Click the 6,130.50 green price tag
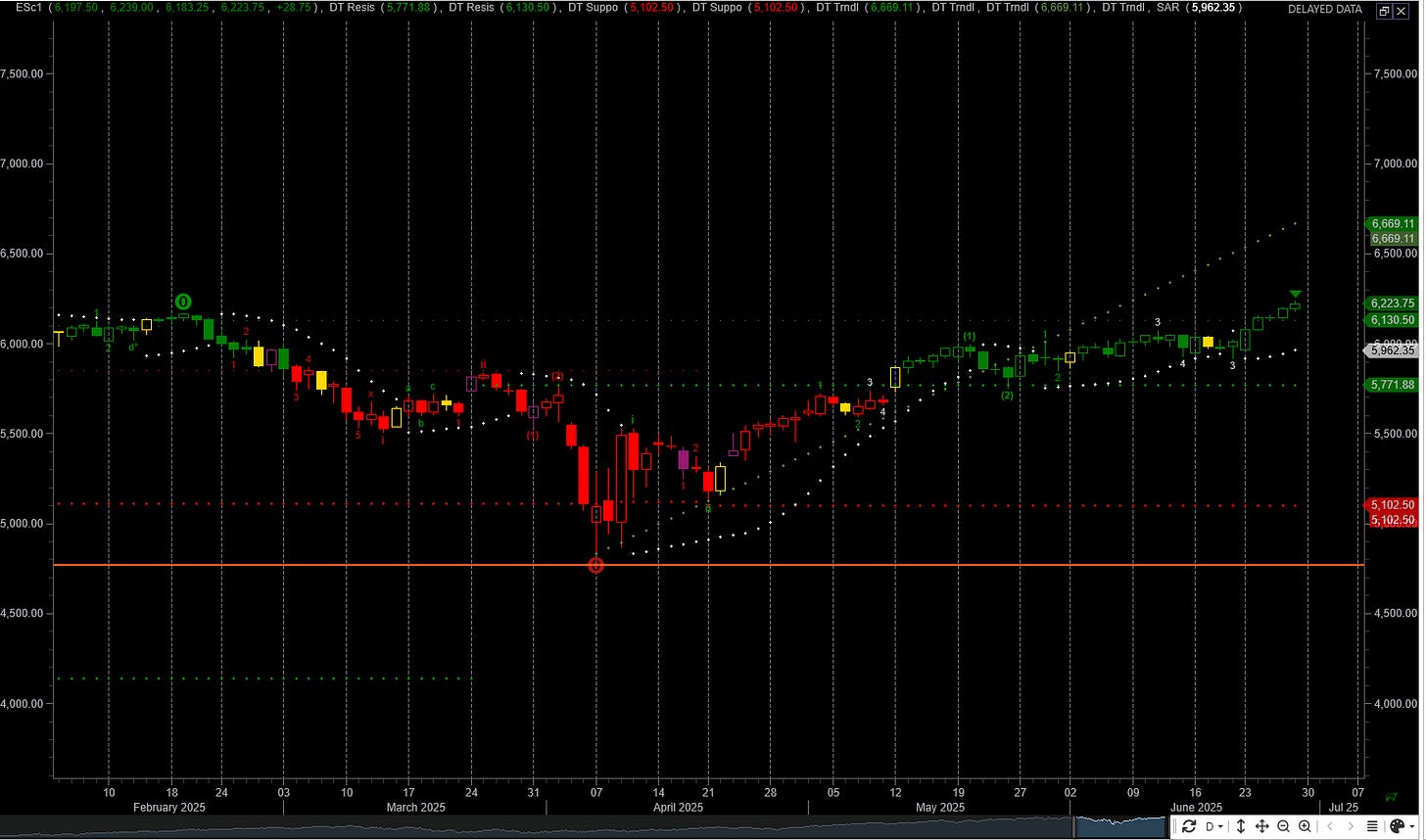The width and height of the screenshot is (1426, 840). click(x=1392, y=320)
